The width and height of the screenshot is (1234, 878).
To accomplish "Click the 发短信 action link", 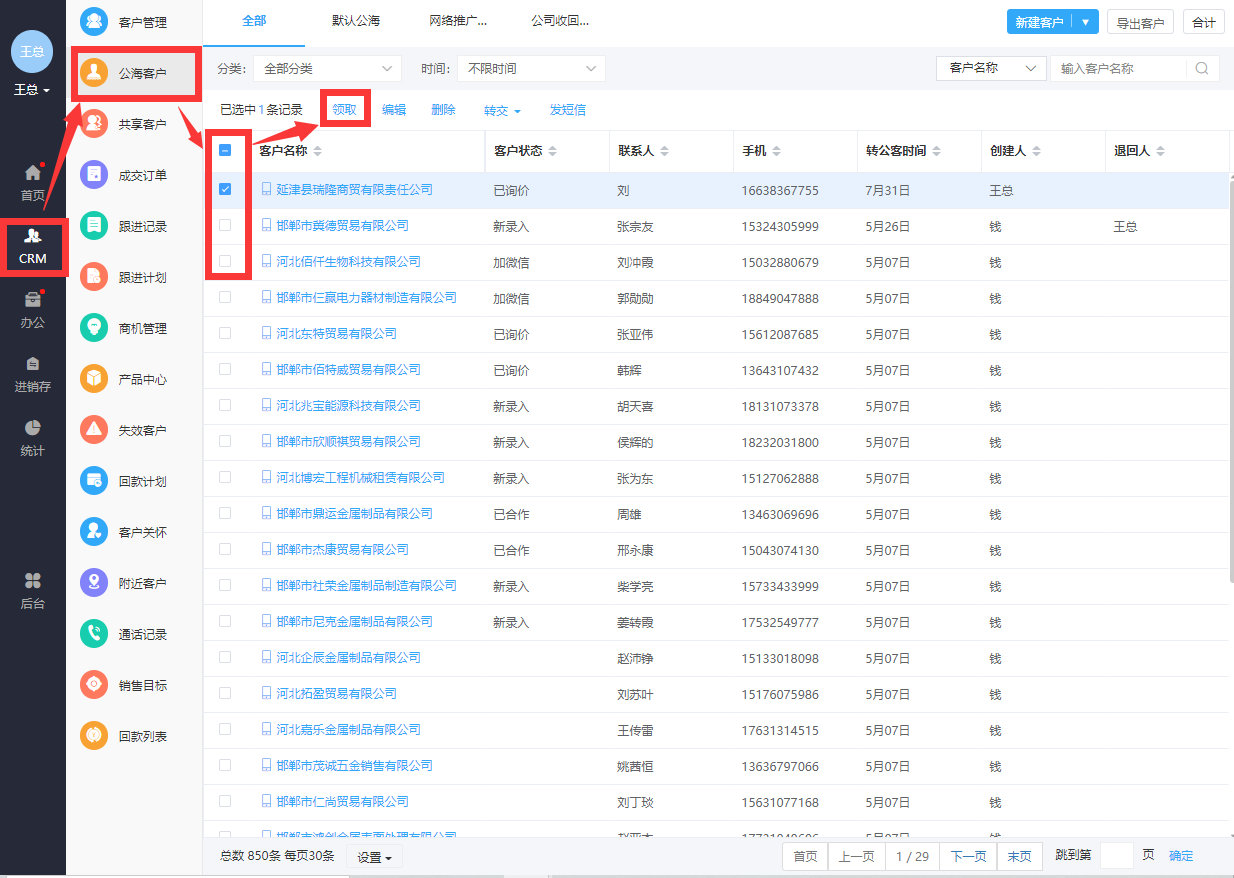I will click(x=567, y=110).
